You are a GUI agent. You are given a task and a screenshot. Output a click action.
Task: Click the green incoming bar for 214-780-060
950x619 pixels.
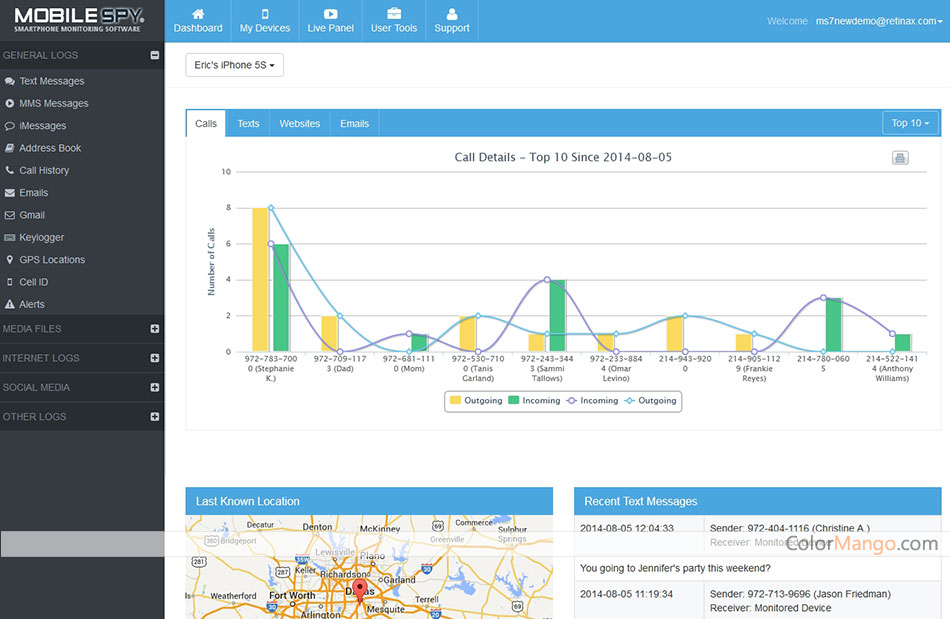point(834,325)
